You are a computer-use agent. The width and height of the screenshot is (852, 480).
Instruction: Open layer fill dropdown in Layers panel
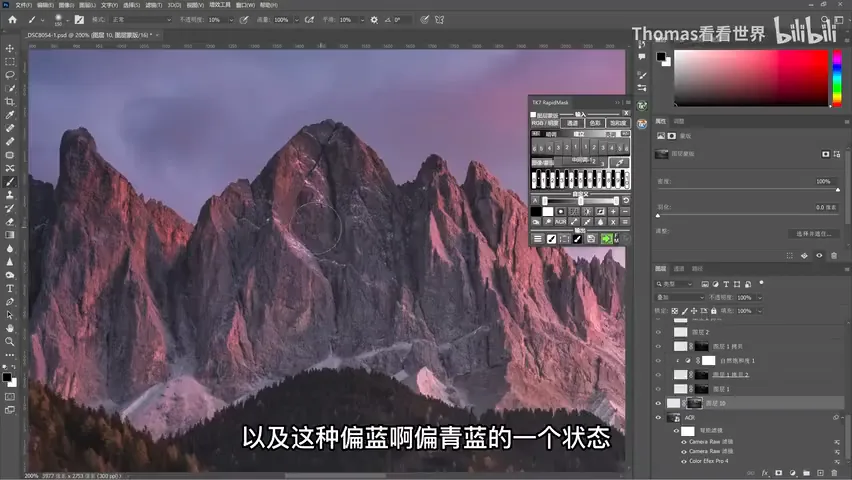coord(759,311)
